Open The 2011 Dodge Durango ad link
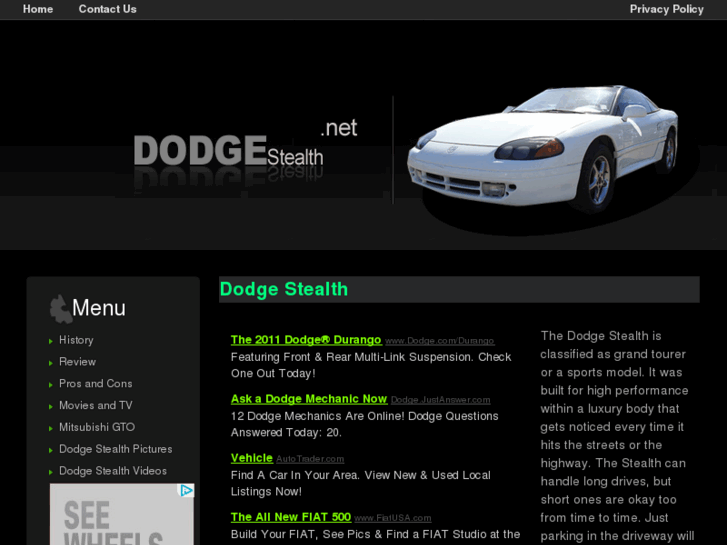Screen dimensions: 727x545 click(306, 340)
